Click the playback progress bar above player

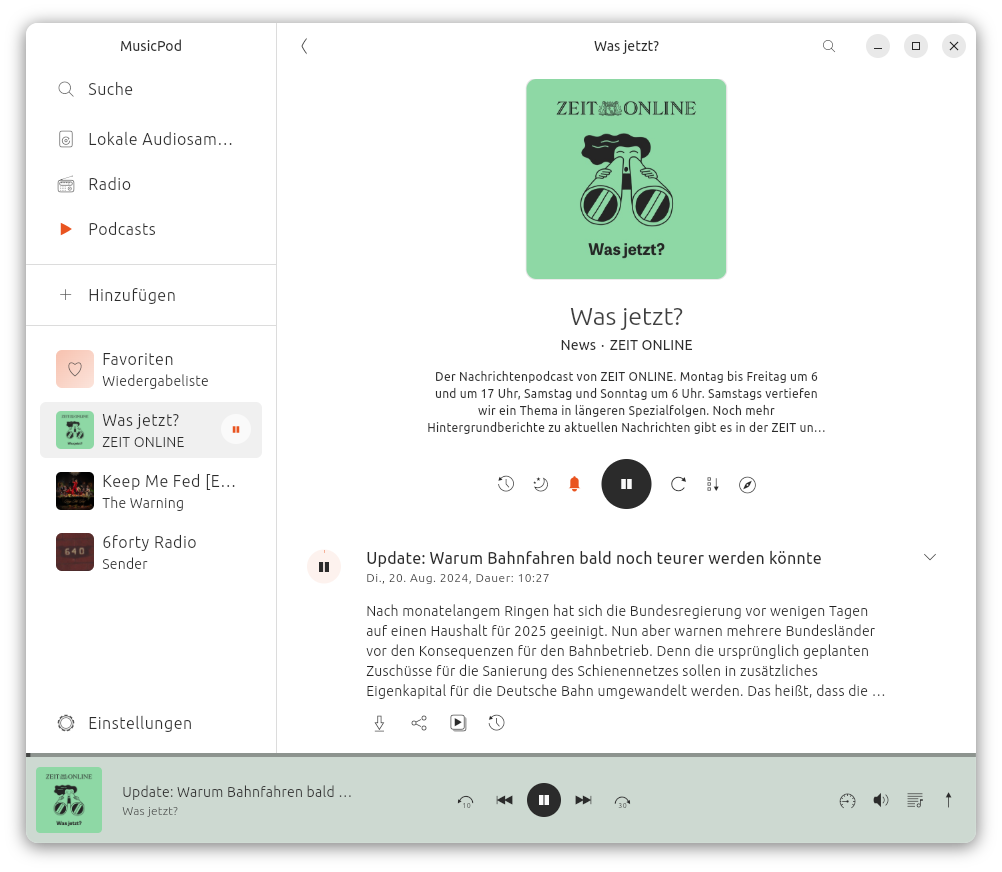(x=501, y=755)
